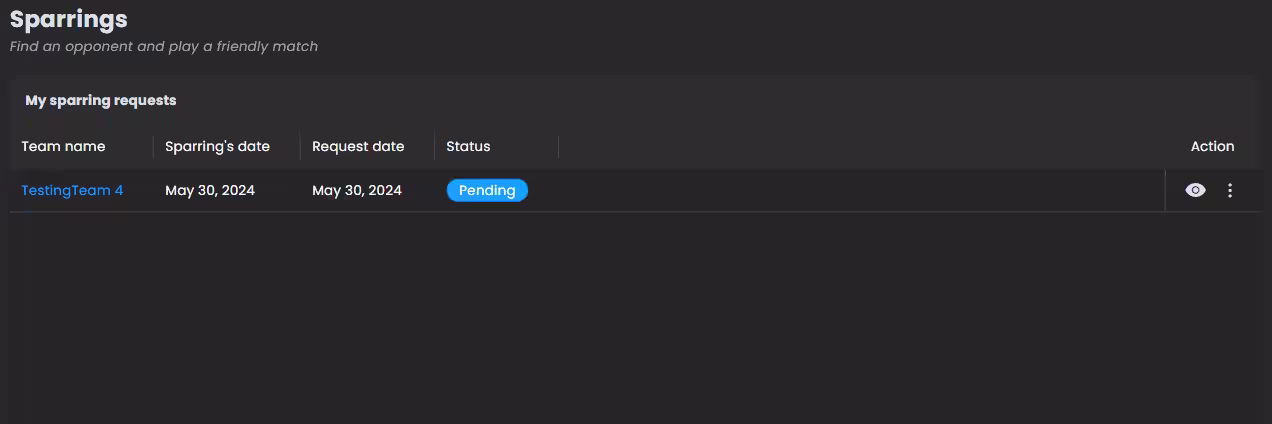Select the May 30, 2024 cell under Request date
The width and height of the screenshot is (1272, 424).
(x=357, y=190)
